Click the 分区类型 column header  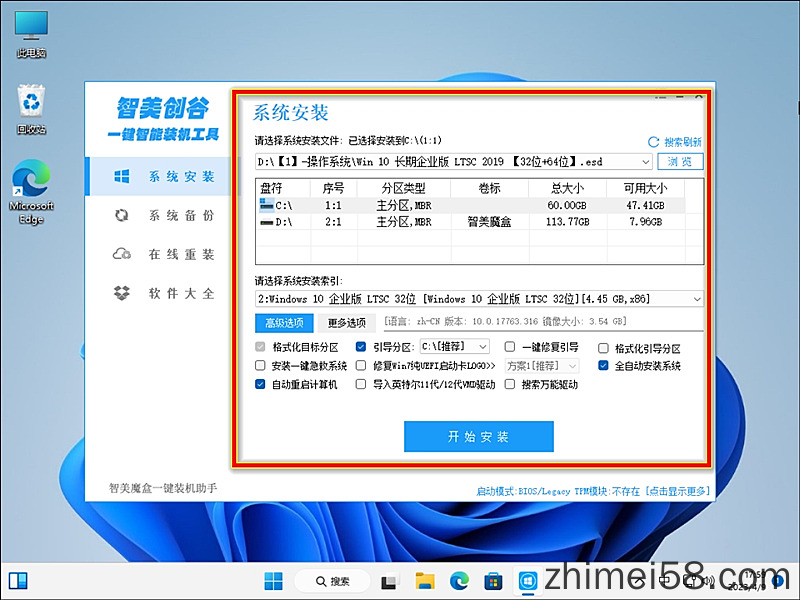click(404, 188)
